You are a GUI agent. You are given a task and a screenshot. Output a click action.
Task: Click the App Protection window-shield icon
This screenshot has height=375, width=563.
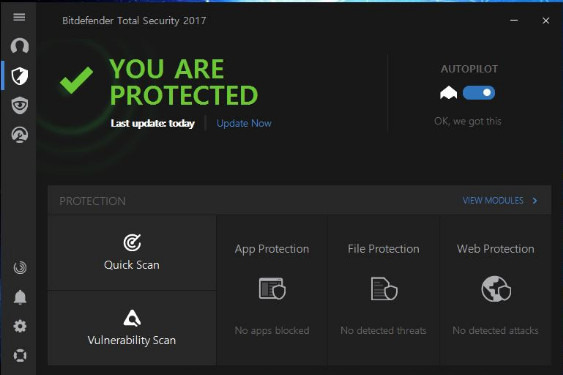272,288
